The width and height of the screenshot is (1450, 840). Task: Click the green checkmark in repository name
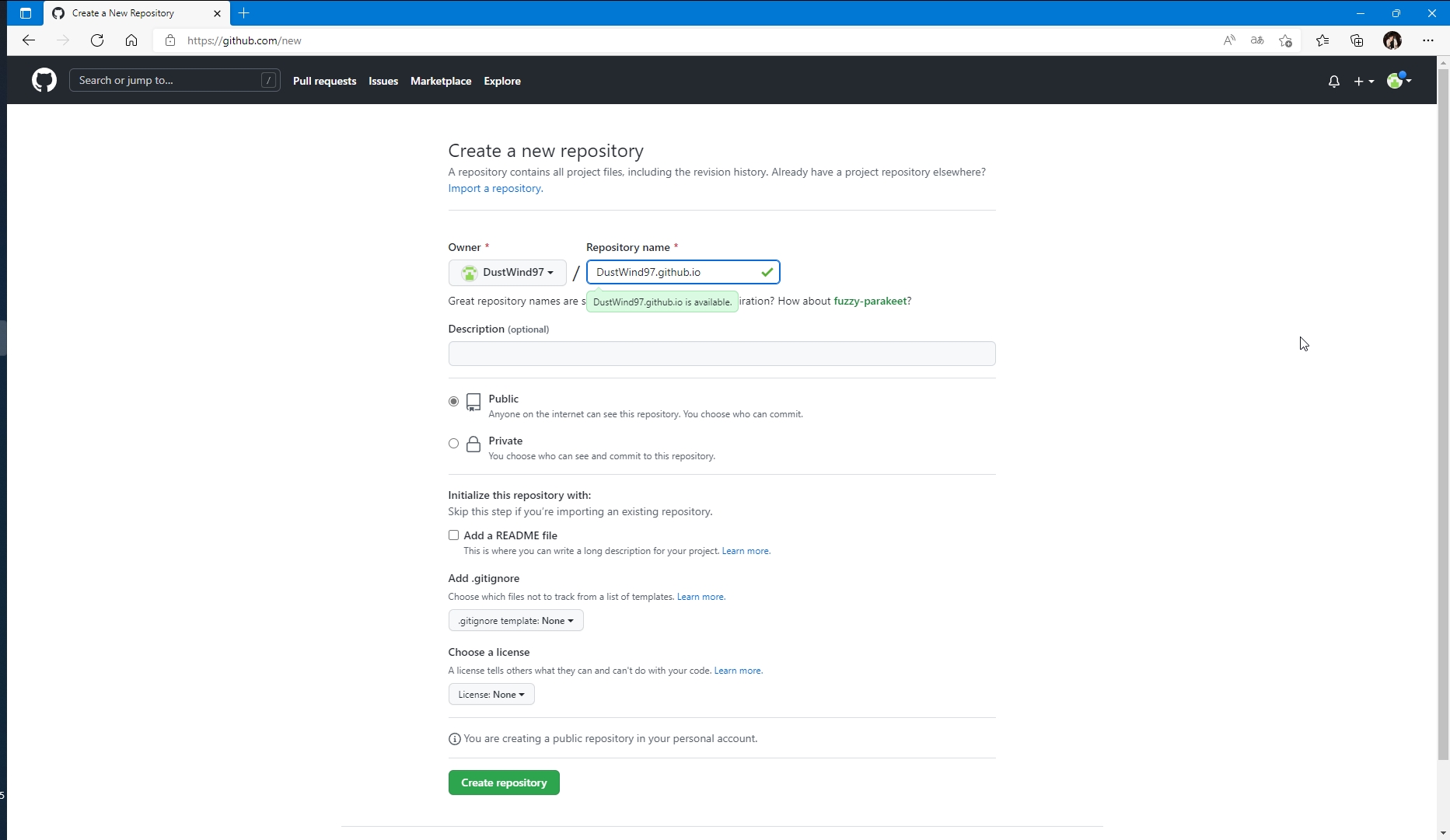767,272
